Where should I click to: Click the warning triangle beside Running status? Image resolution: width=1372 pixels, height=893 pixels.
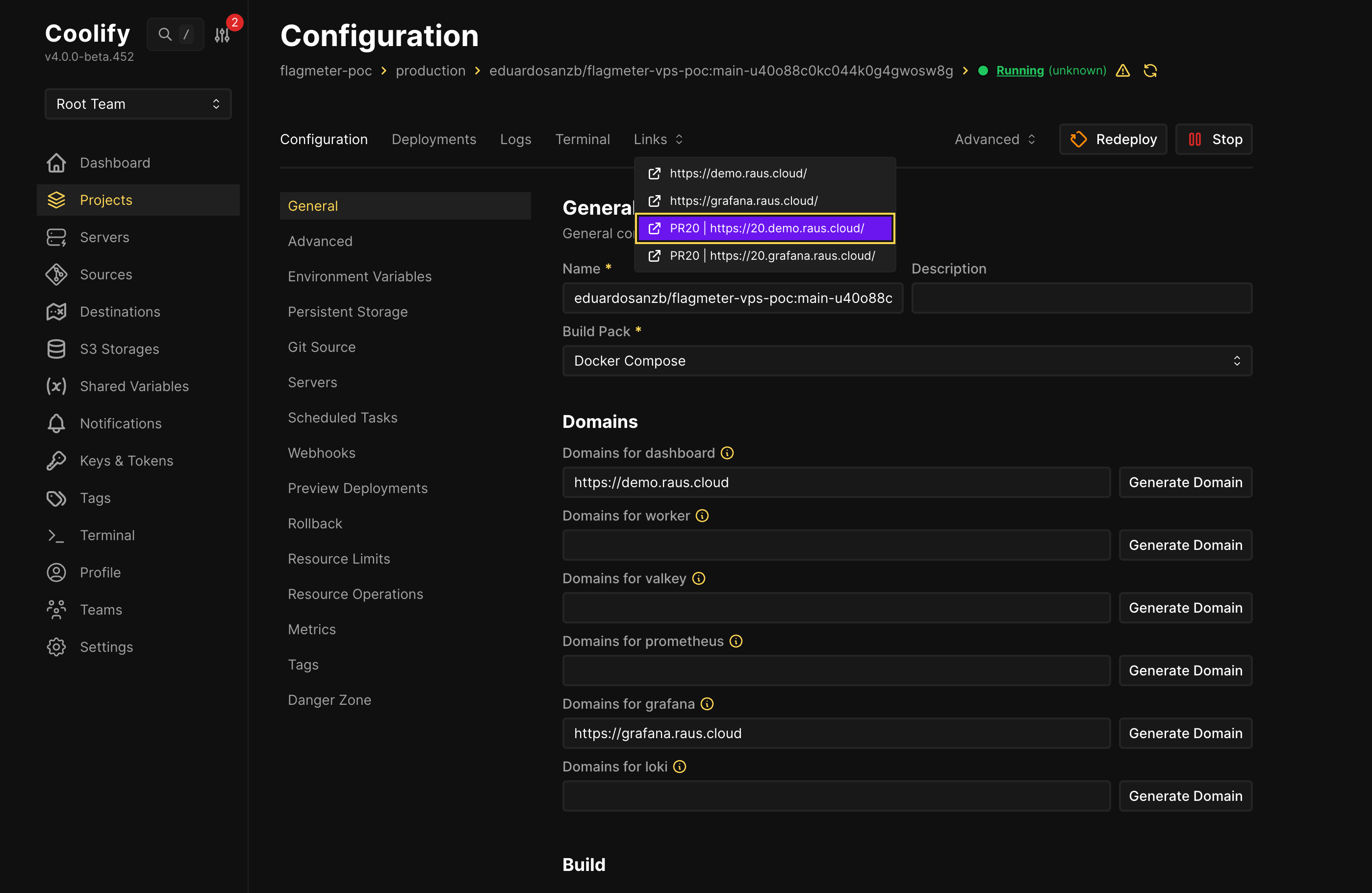[x=1123, y=70]
